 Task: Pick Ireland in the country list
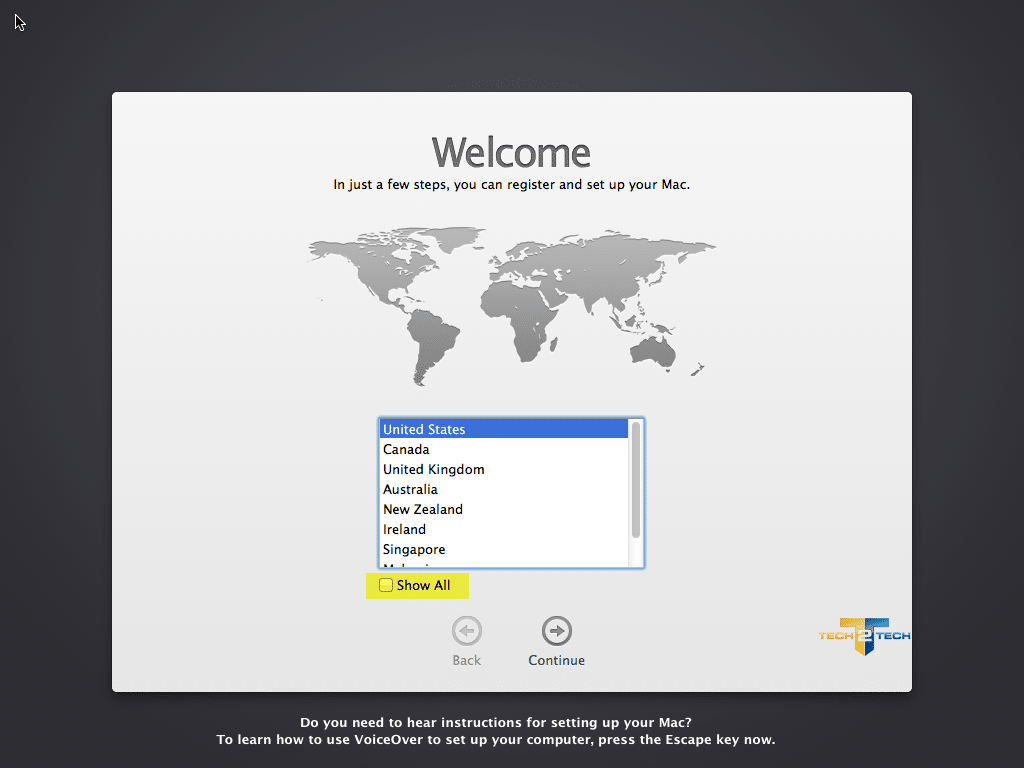click(x=504, y=530)
